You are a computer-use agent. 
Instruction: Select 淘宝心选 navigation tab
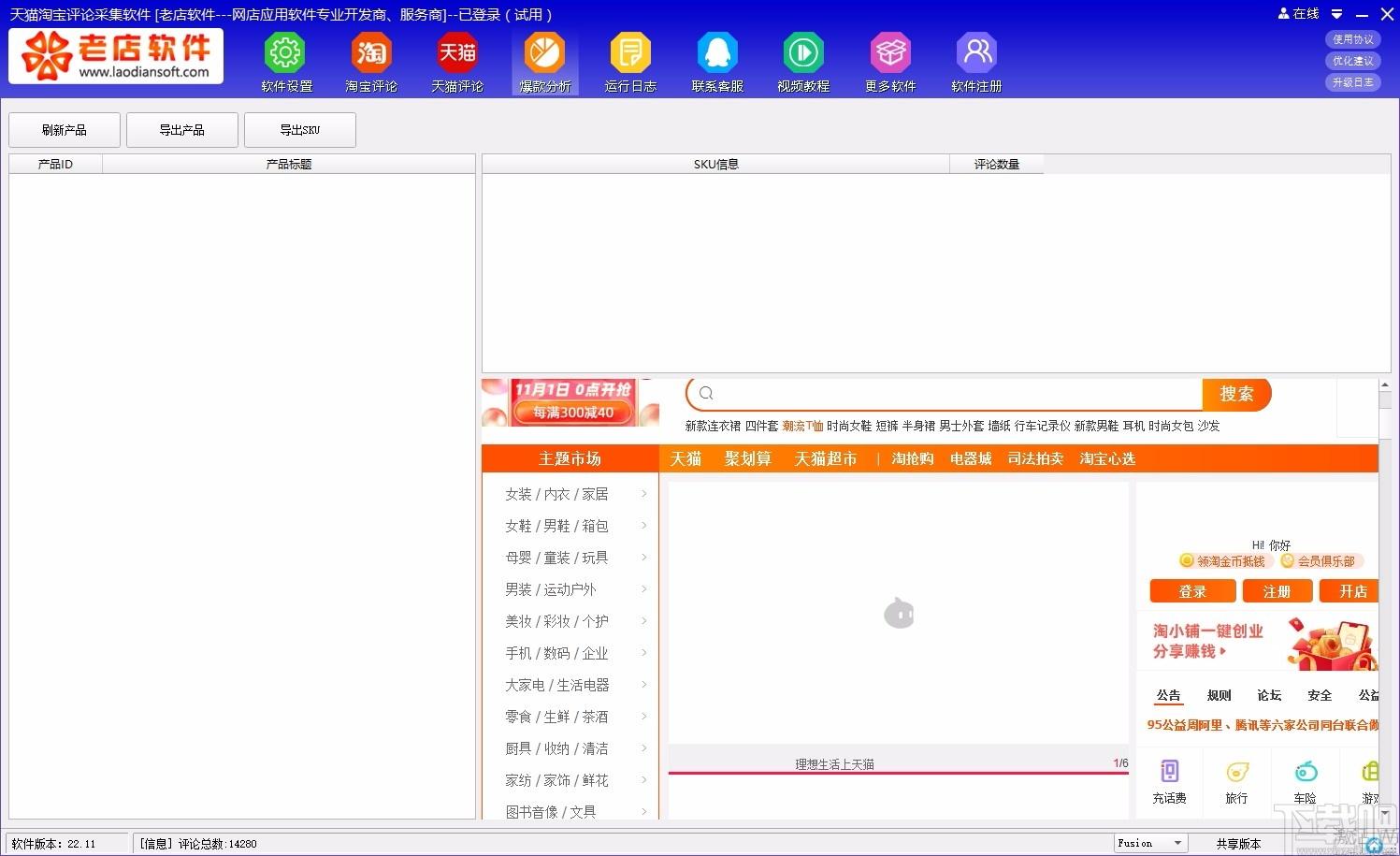[x=1107, y=458]
